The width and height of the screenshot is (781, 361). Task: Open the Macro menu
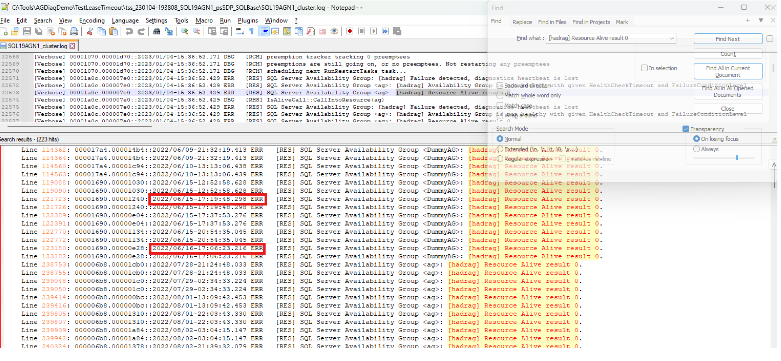(204, 20)
